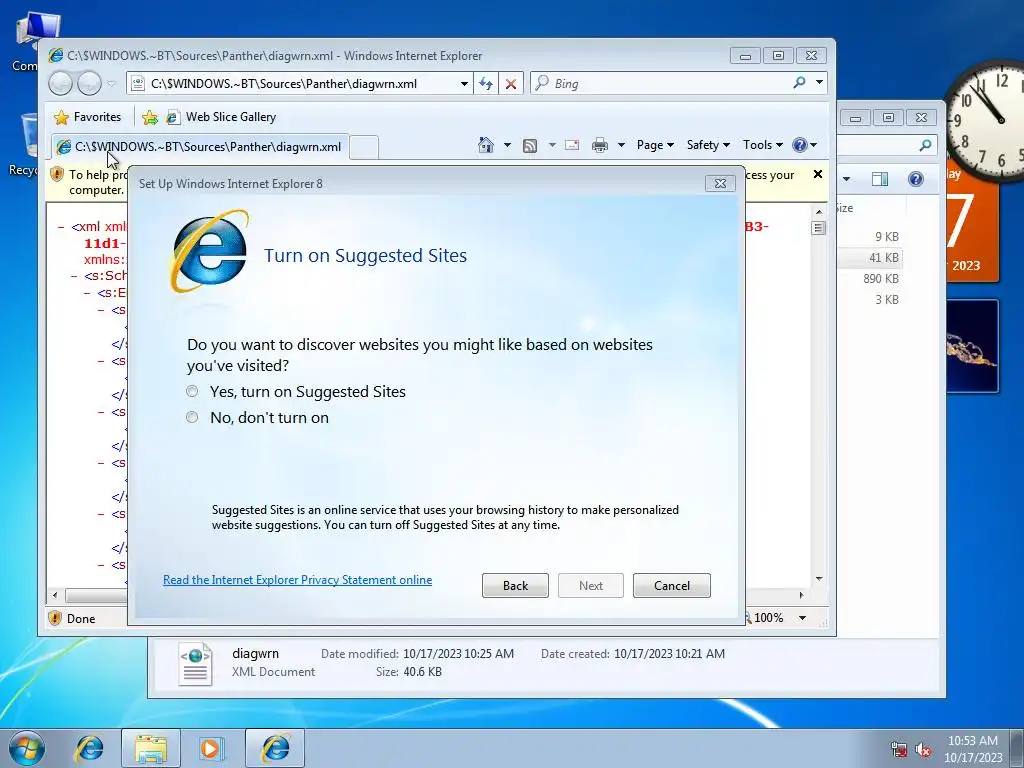Expand the Feeds dropdown arrow

(x=552, y=145)
